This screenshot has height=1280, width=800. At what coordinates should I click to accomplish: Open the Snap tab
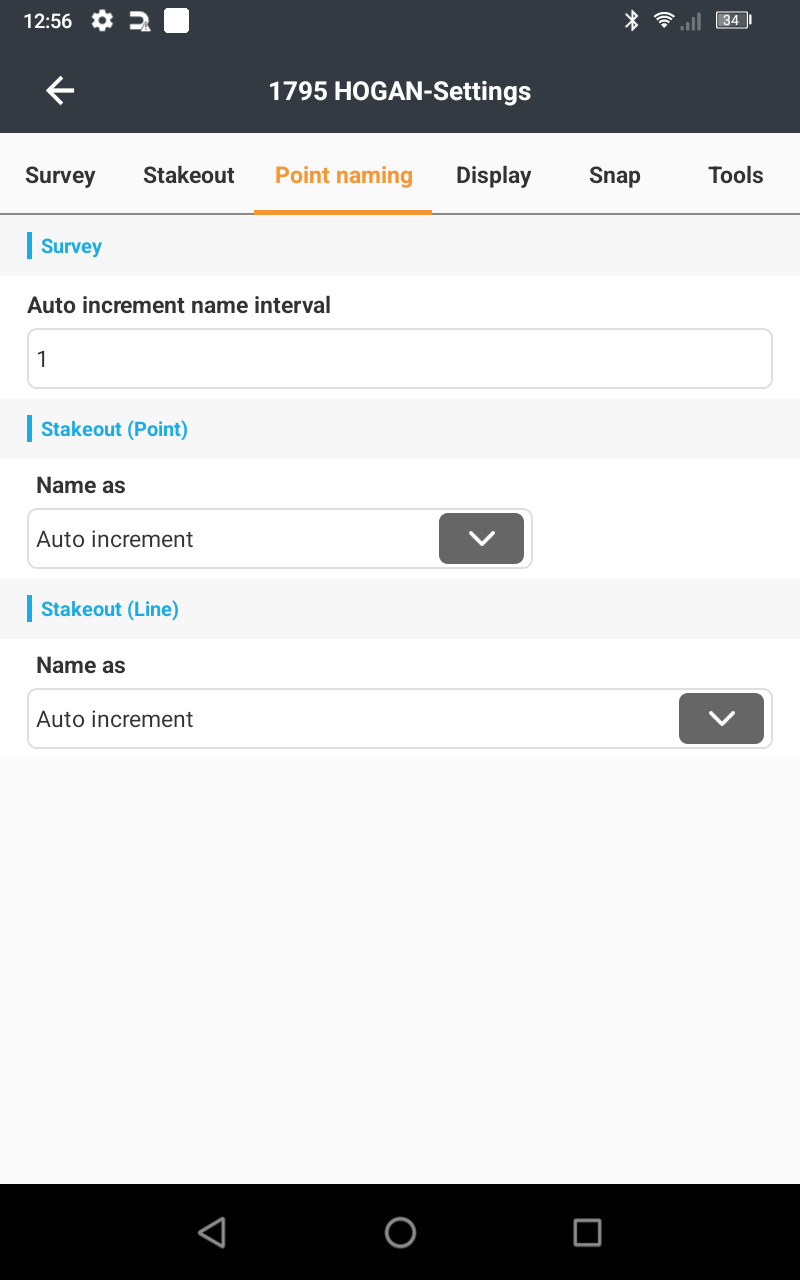[614, 175]
